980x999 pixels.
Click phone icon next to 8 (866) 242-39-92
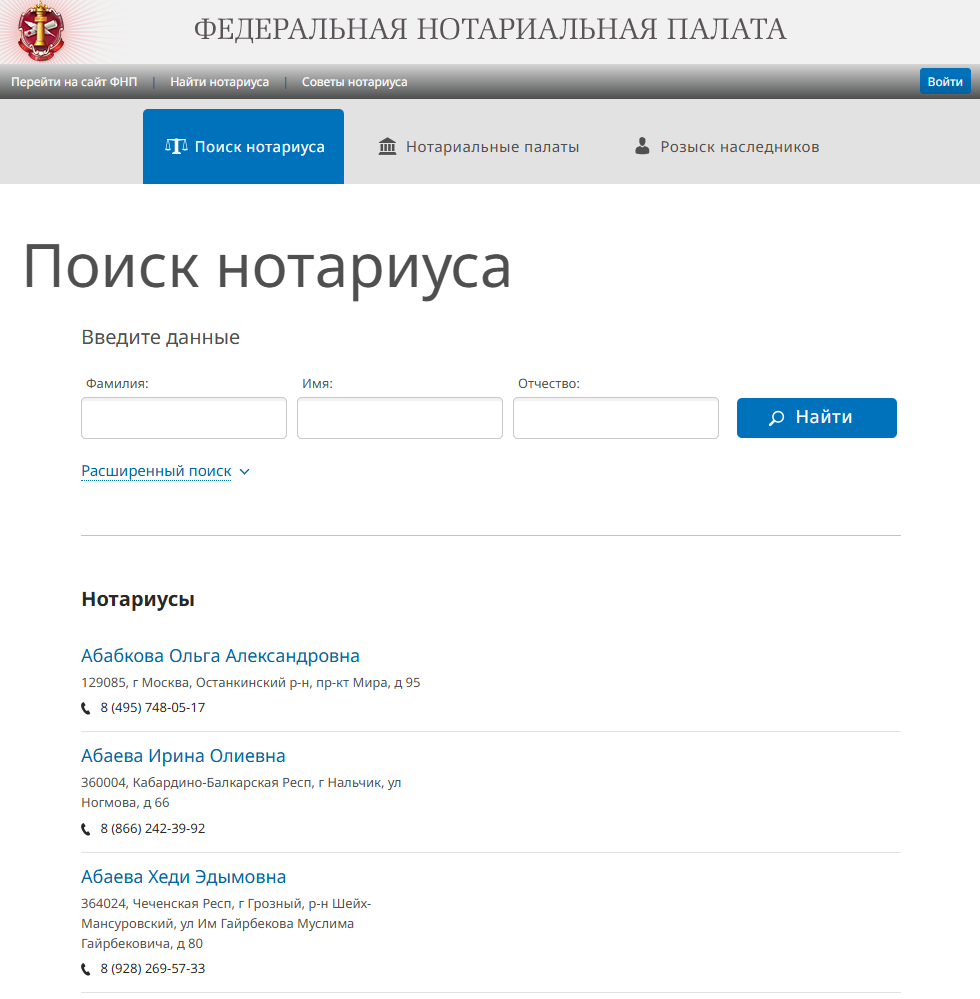coord(86,830)
